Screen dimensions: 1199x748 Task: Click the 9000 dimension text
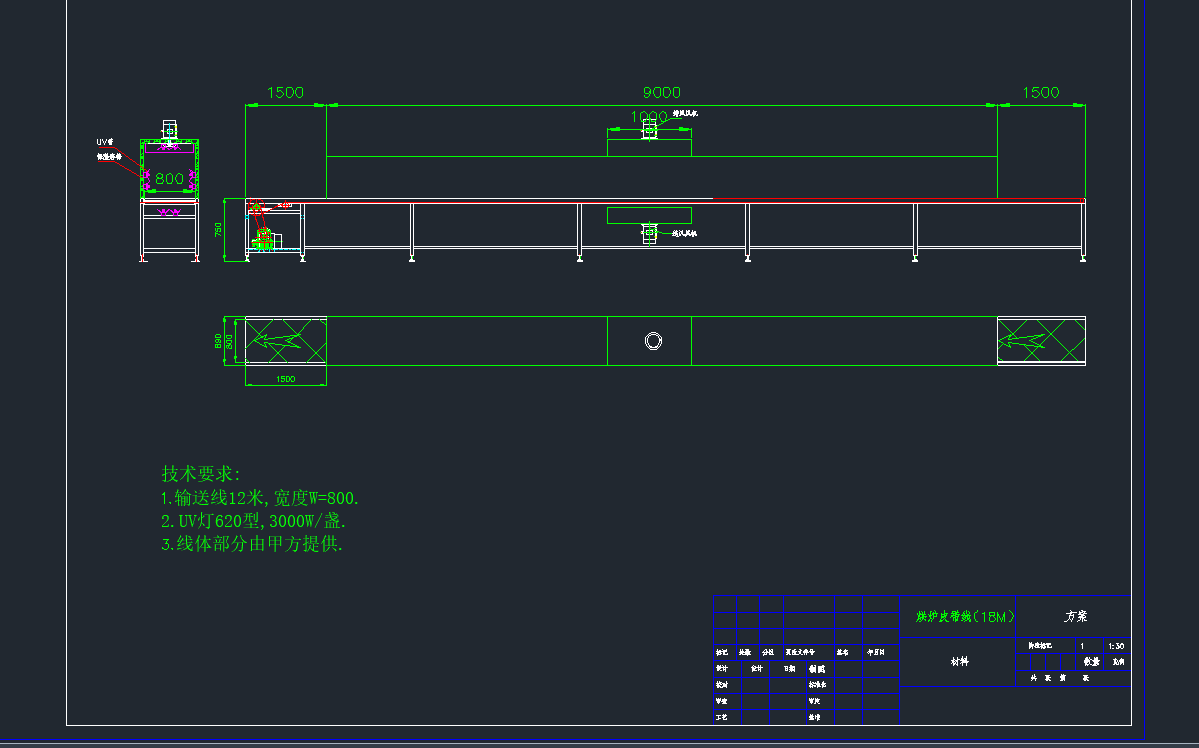coord(661,92)
